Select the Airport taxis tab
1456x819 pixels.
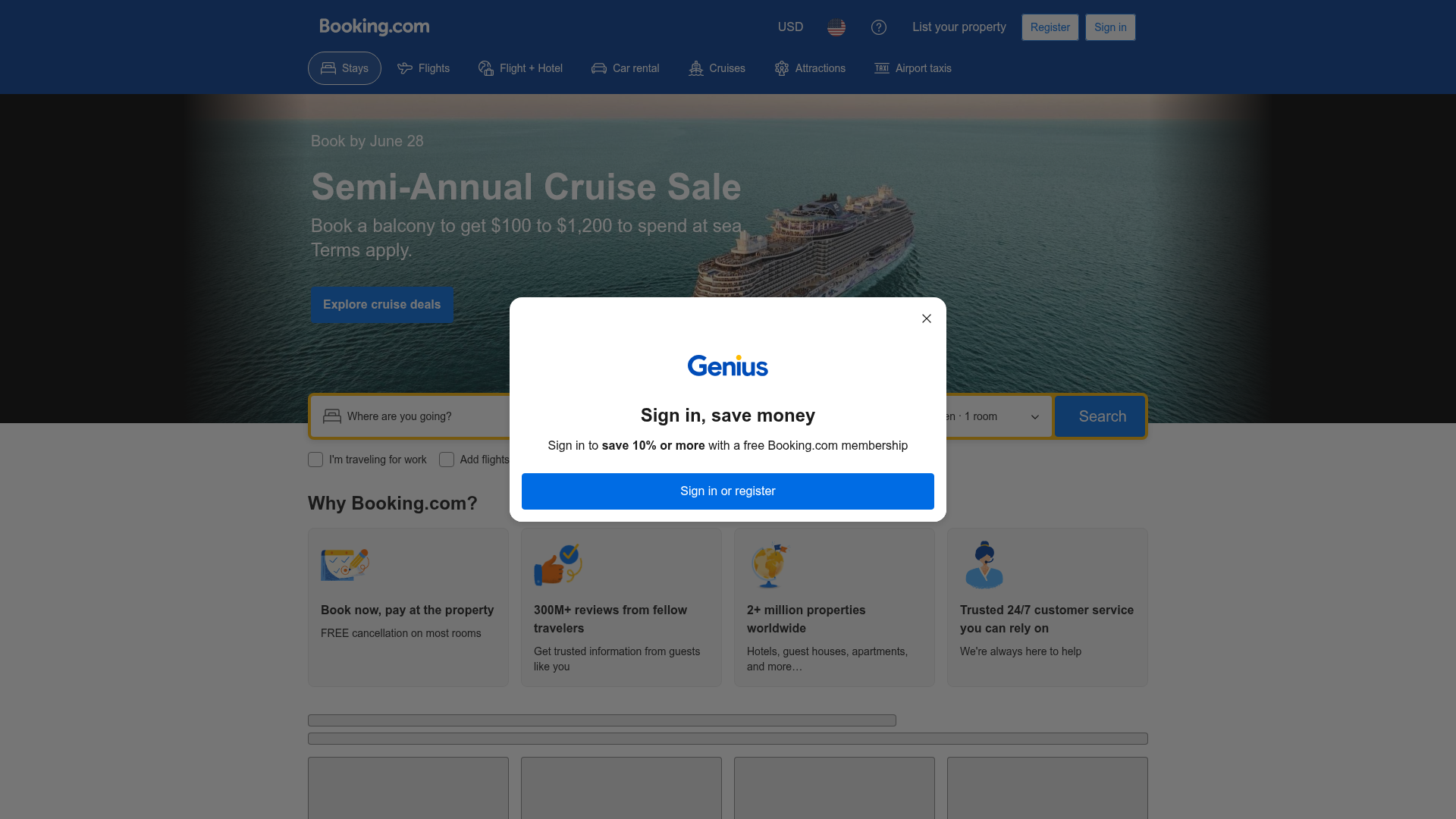(x=913, y=68)
